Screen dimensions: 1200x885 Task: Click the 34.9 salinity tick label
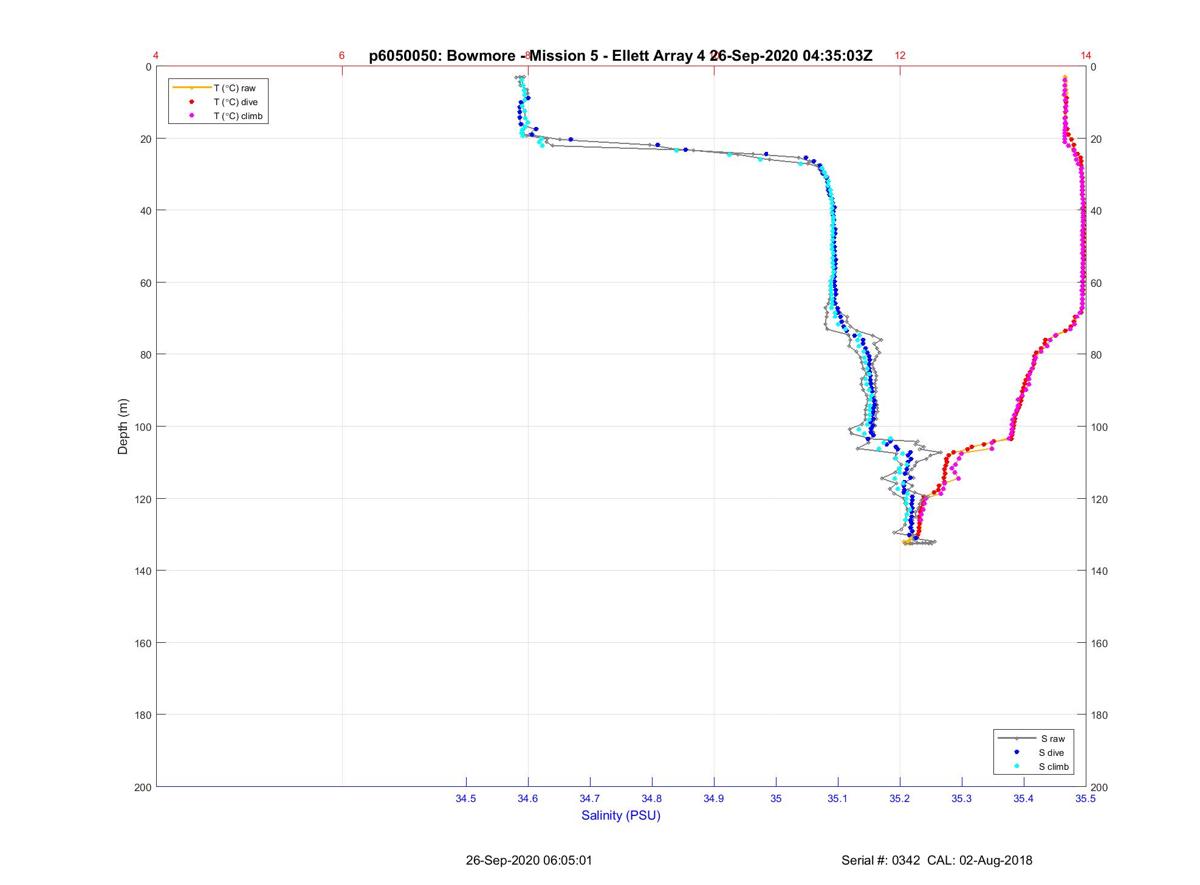pyautogui.click(x=714, y=799)
